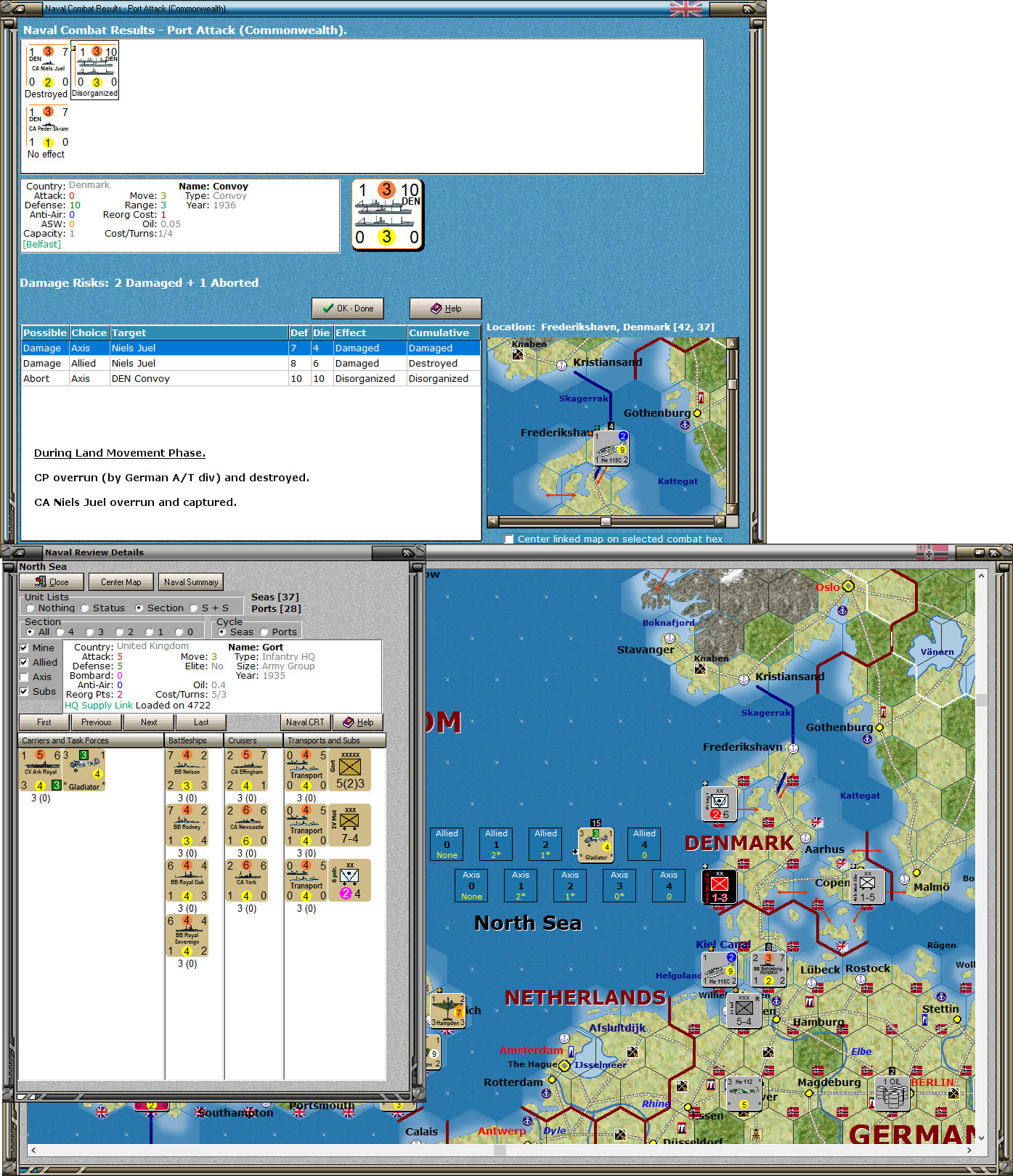Select the 7-4 motorized unit counter

point(350,825)
